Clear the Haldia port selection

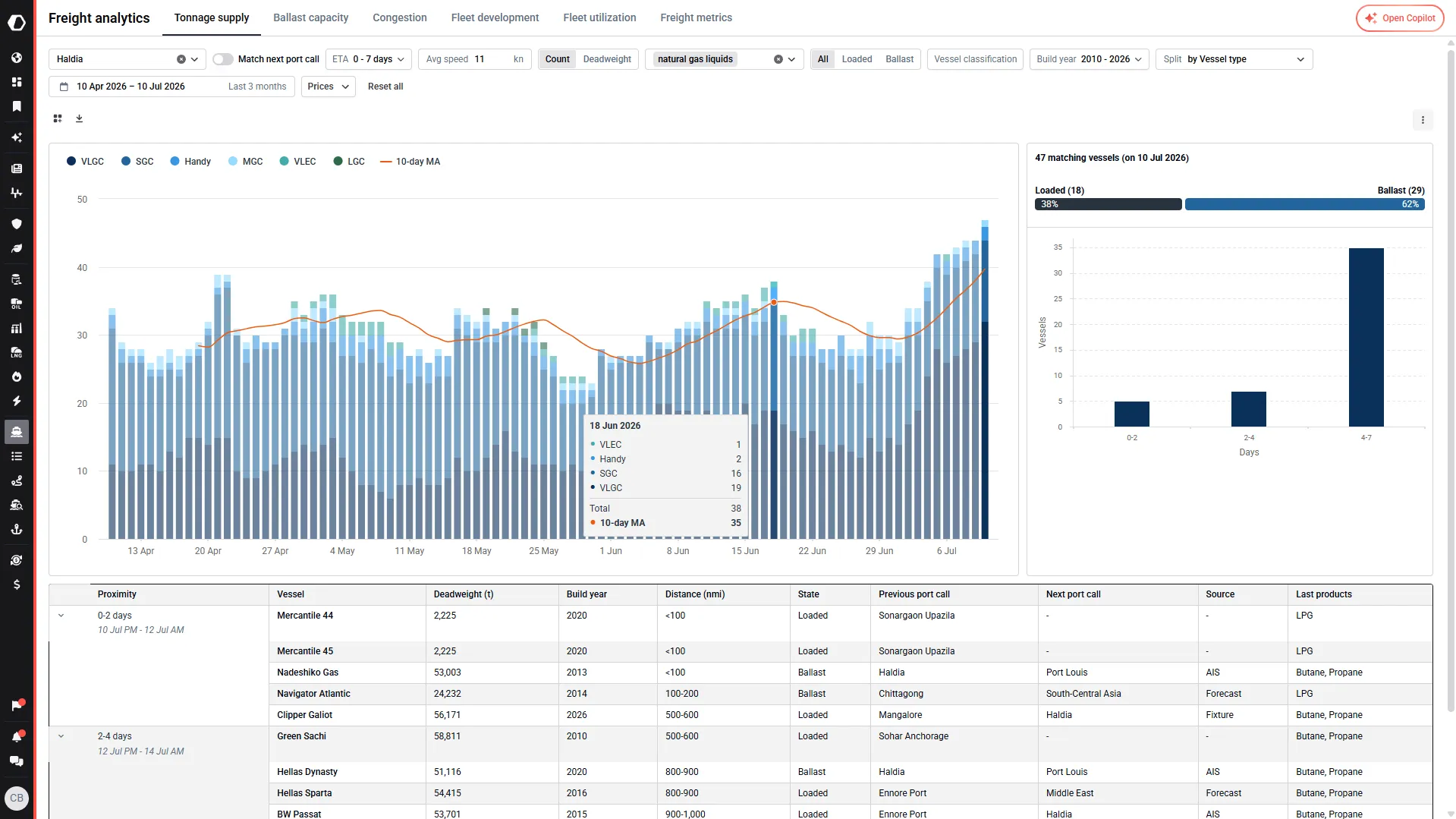(x=181, y=59)
